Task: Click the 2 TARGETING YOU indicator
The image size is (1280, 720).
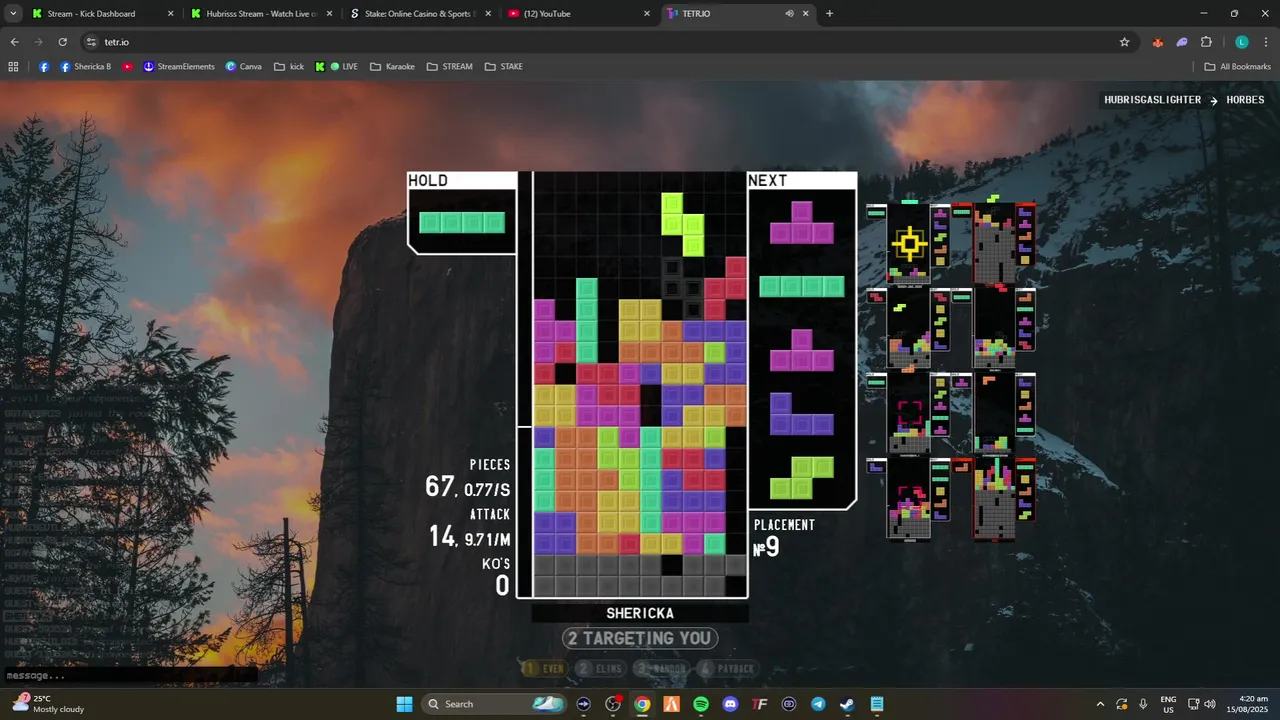Action: click(x=640, y=638)
